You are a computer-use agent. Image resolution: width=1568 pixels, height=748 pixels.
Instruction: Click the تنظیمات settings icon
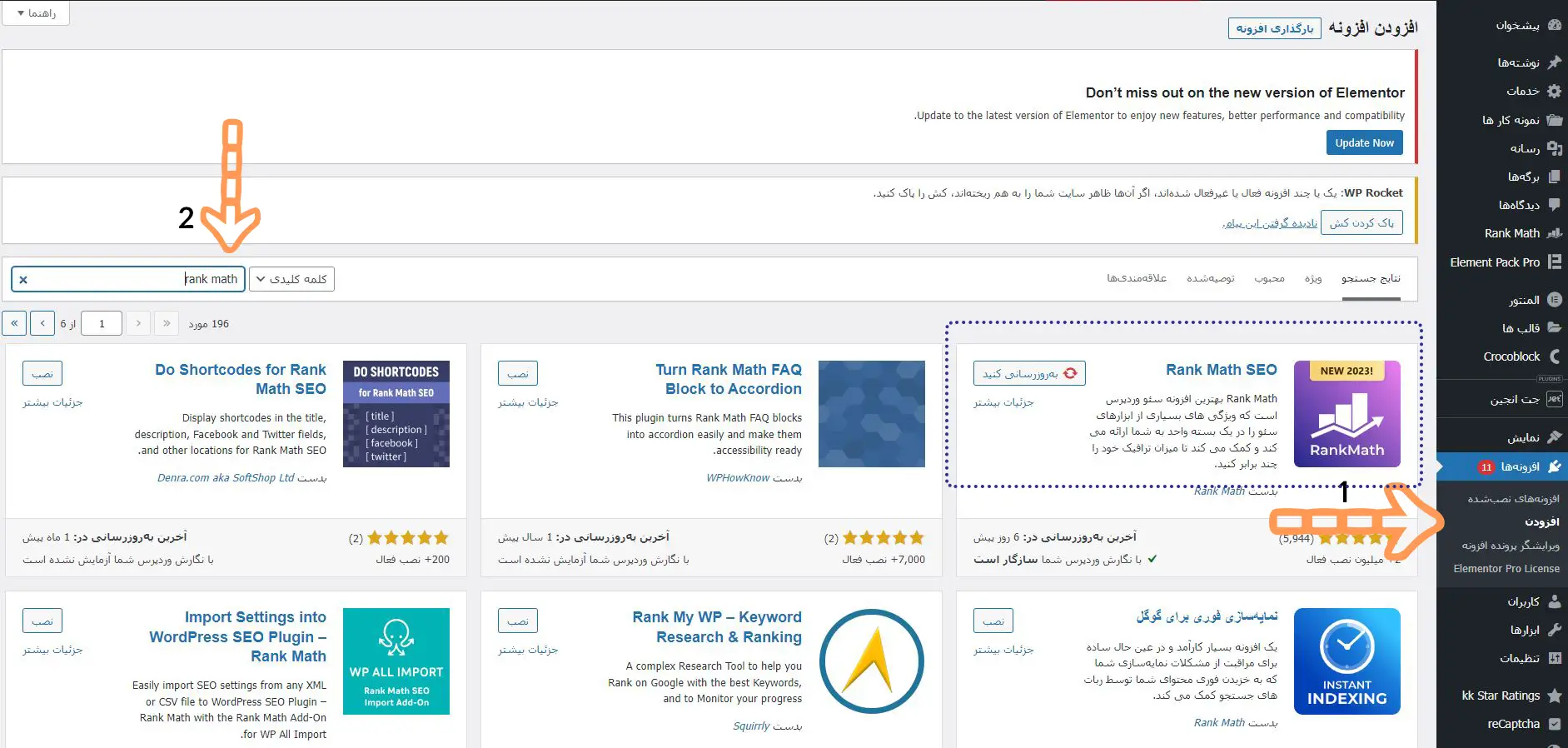coord(1554,658)
